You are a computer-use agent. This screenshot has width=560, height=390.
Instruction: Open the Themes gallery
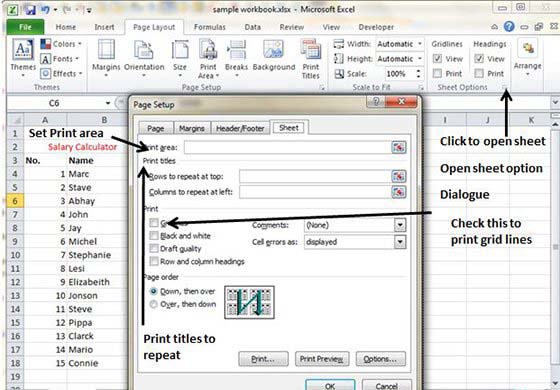pos(23,59)
